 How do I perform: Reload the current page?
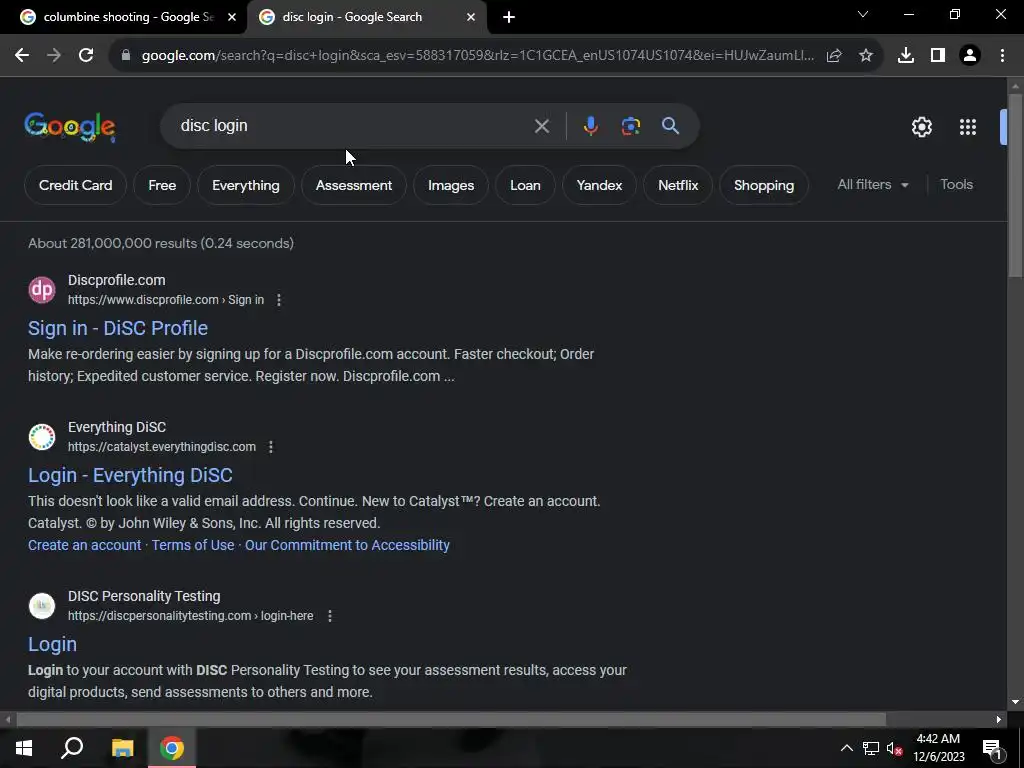86,56
